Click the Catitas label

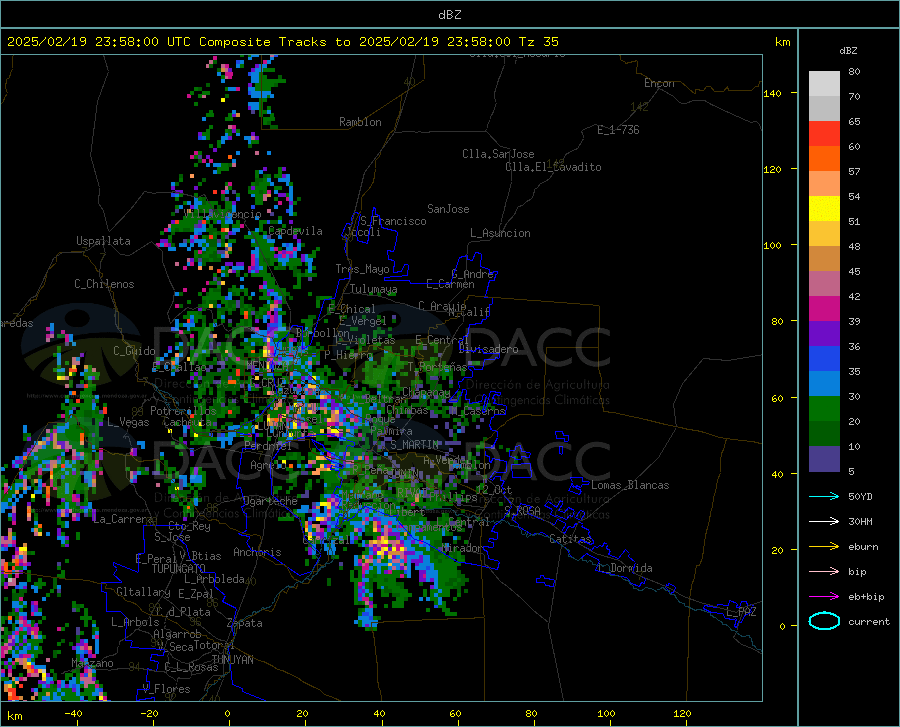pos(571,539)
